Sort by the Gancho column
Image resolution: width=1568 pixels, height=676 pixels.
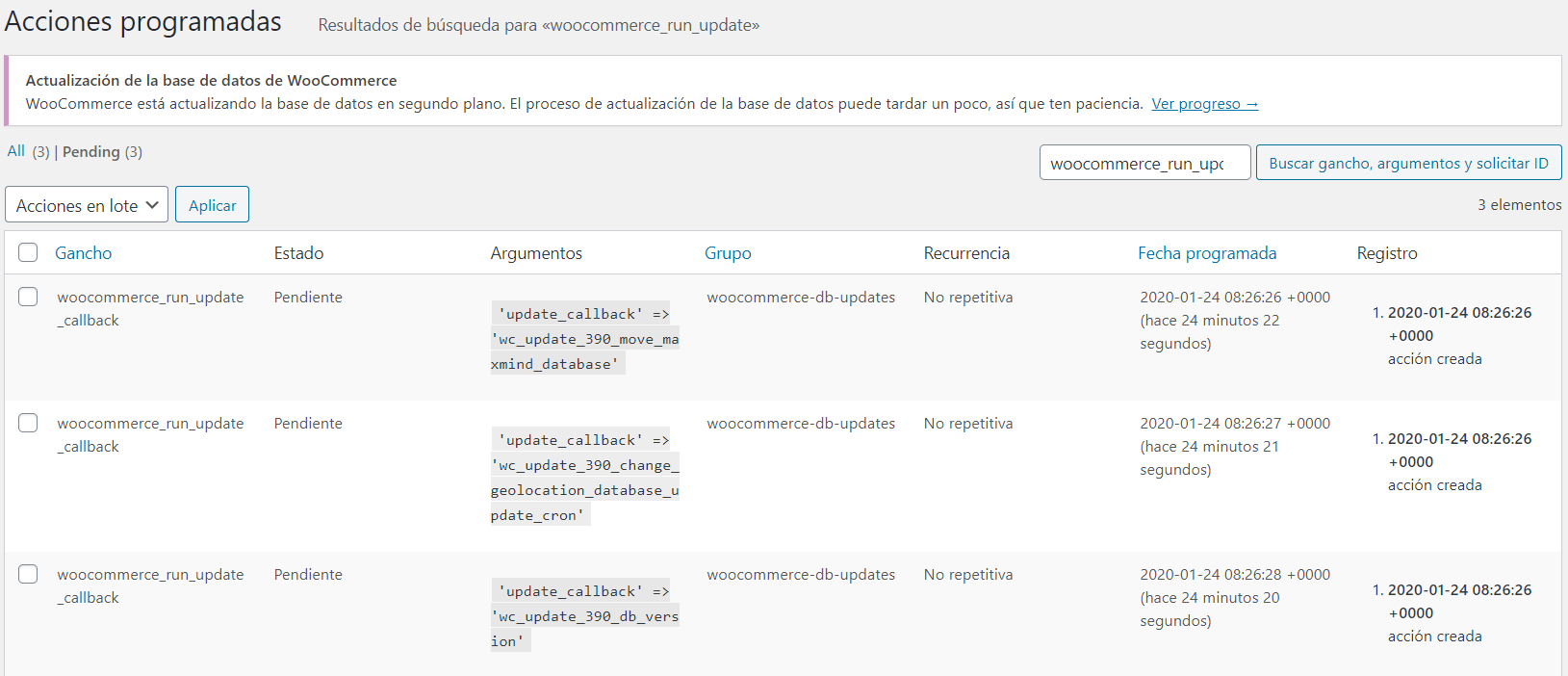point(83,253)
